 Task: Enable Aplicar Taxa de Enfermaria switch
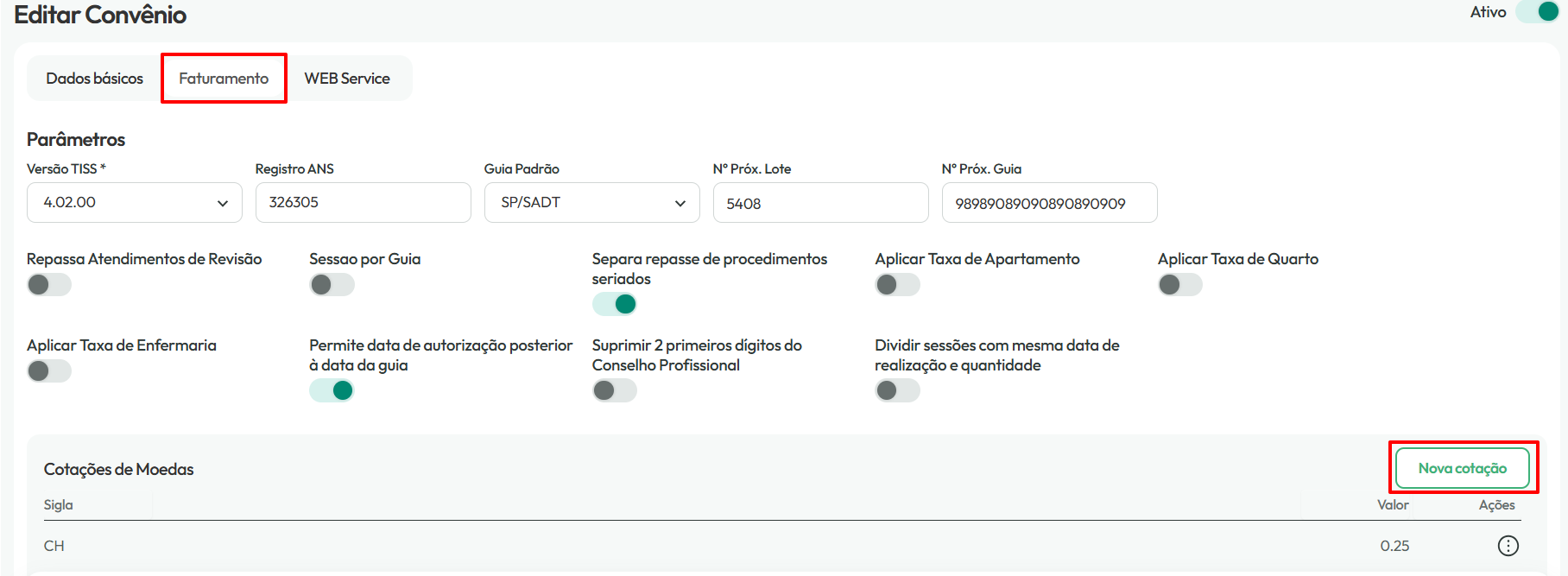(49, 370)
